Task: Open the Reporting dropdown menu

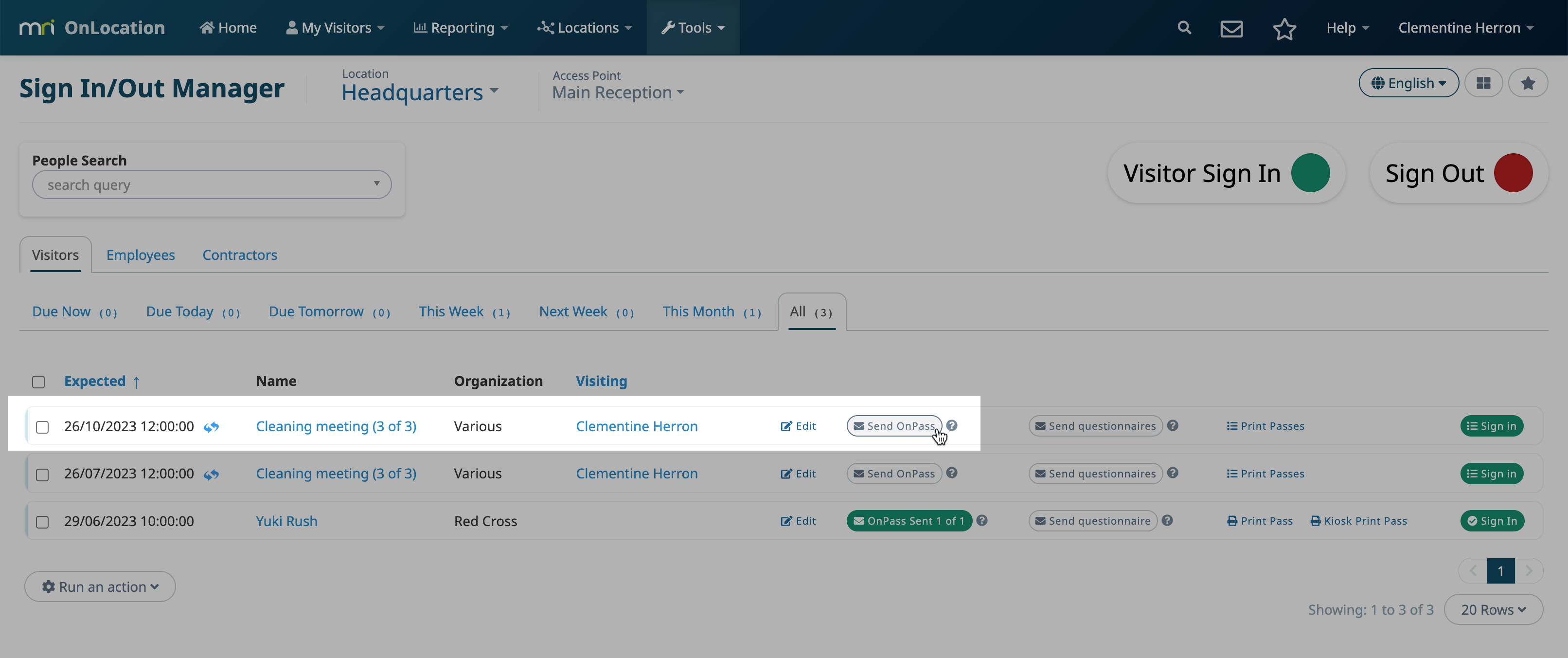Action: (x=461, y=27)
